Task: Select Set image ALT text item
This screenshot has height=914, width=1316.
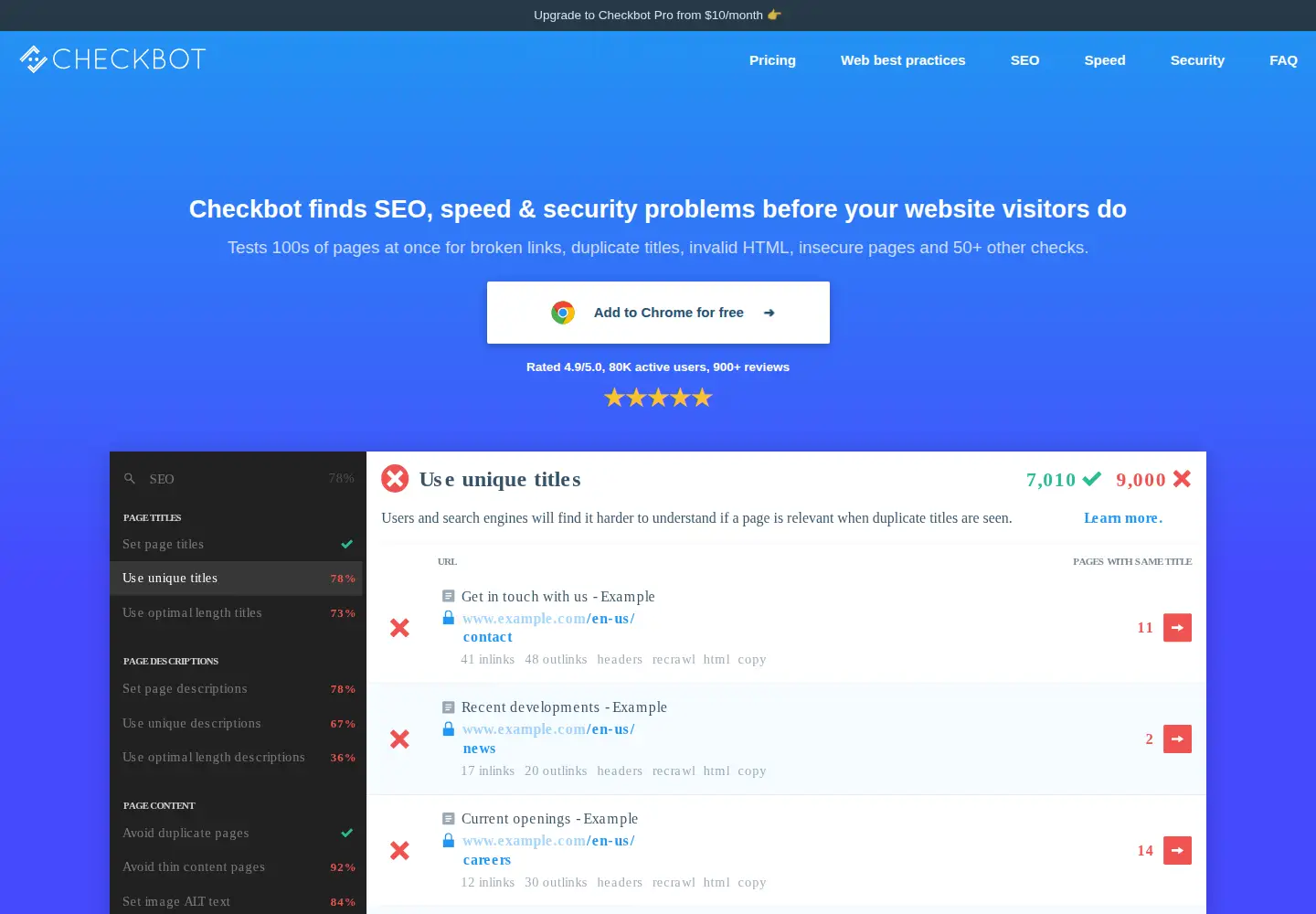Action: (238, 902)
